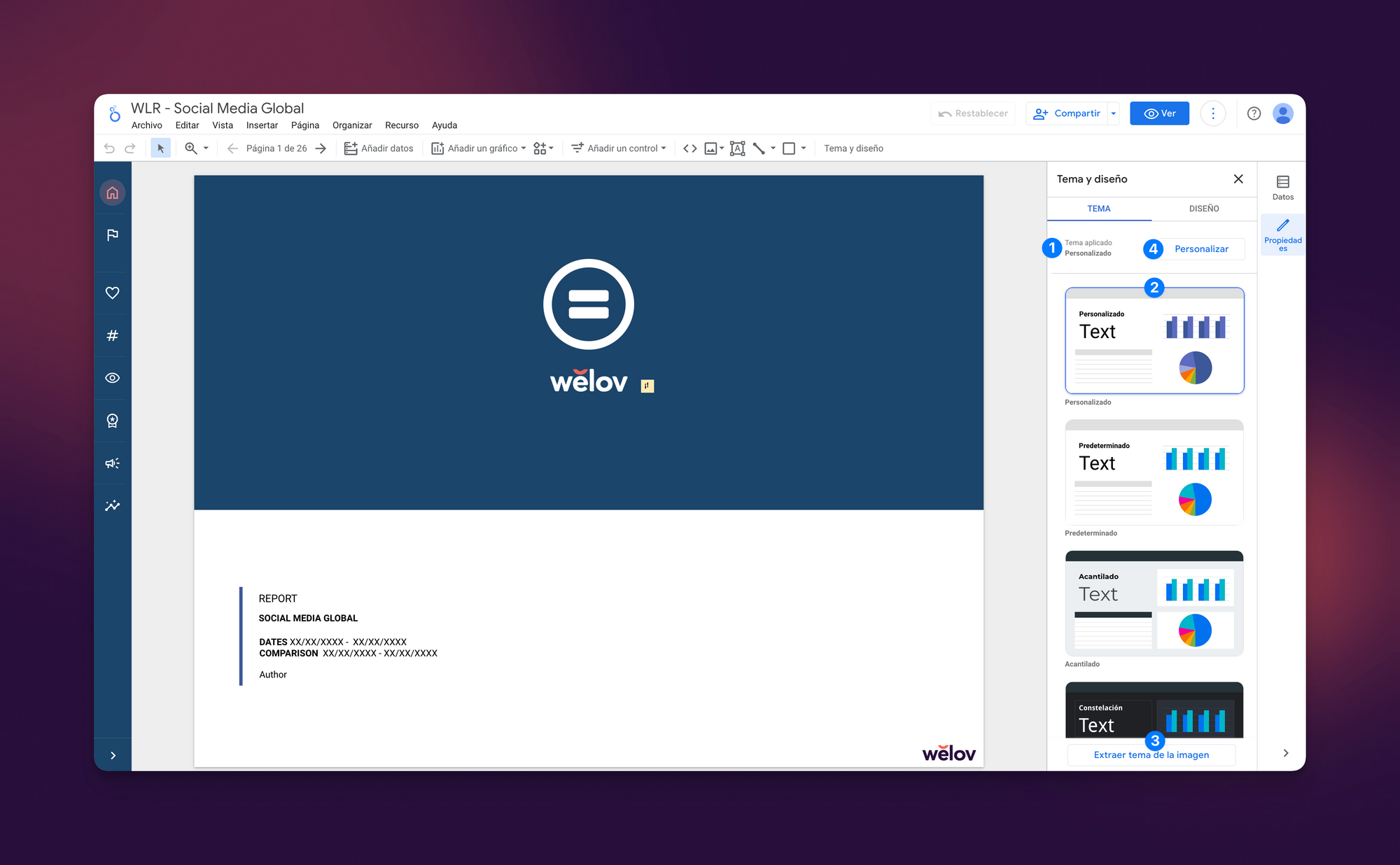Open the Página menu
Screen dimensions: 1400x865
[x=305, y=125]
